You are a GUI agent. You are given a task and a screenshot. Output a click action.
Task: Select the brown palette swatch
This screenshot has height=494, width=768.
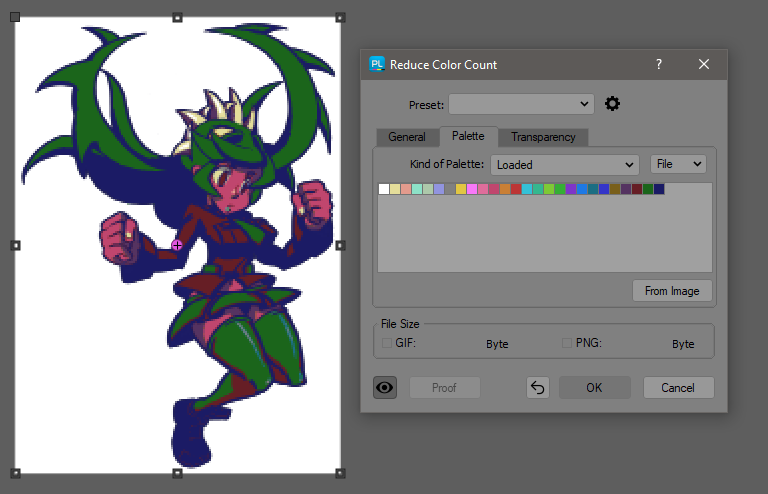tap(615, 189)
